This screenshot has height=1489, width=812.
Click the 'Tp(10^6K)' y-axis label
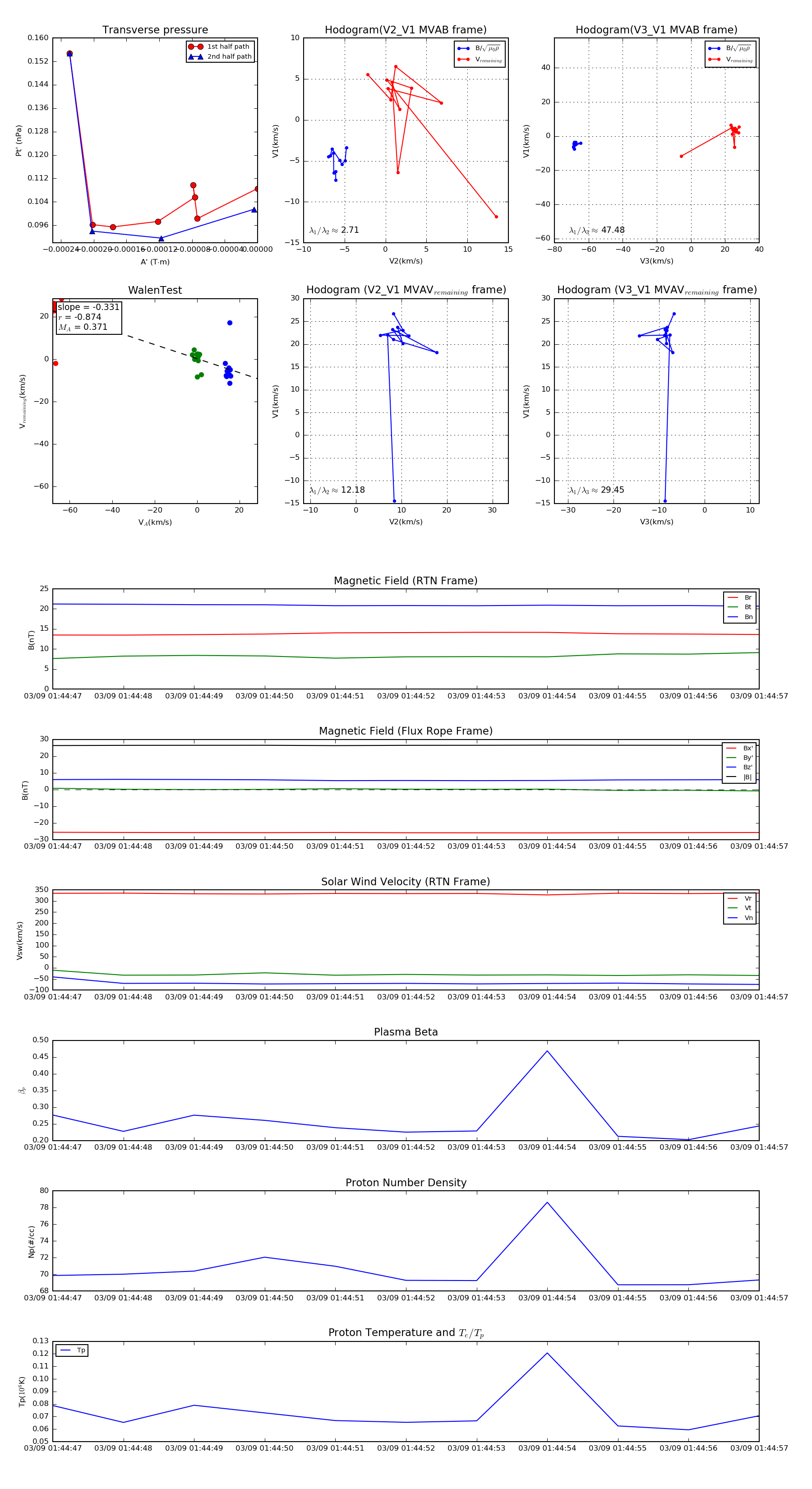pos(21,1392)
